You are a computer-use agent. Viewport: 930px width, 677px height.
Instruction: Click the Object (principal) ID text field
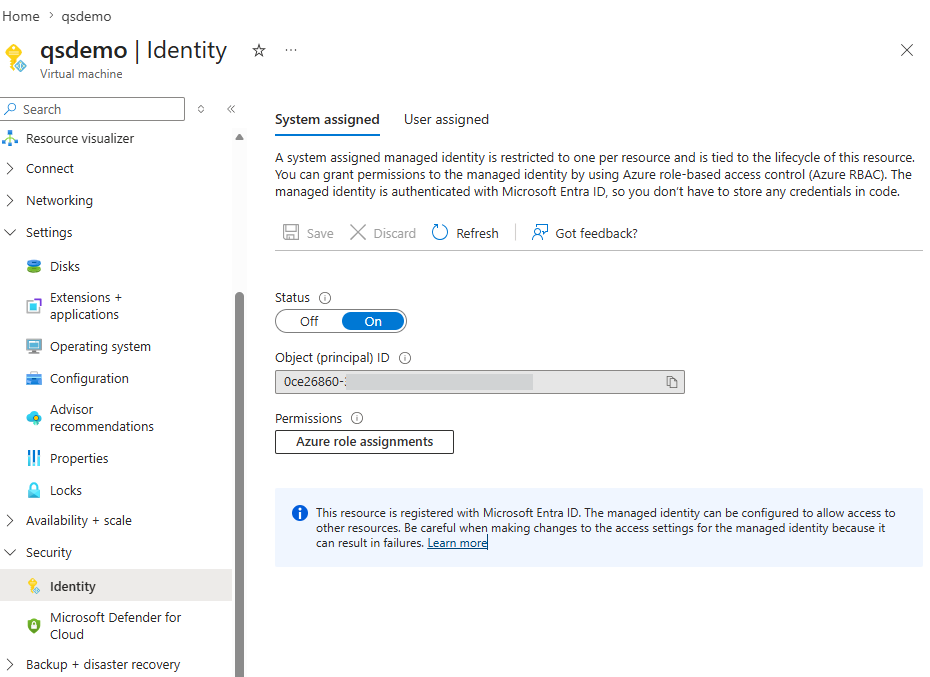coord(480,382)
